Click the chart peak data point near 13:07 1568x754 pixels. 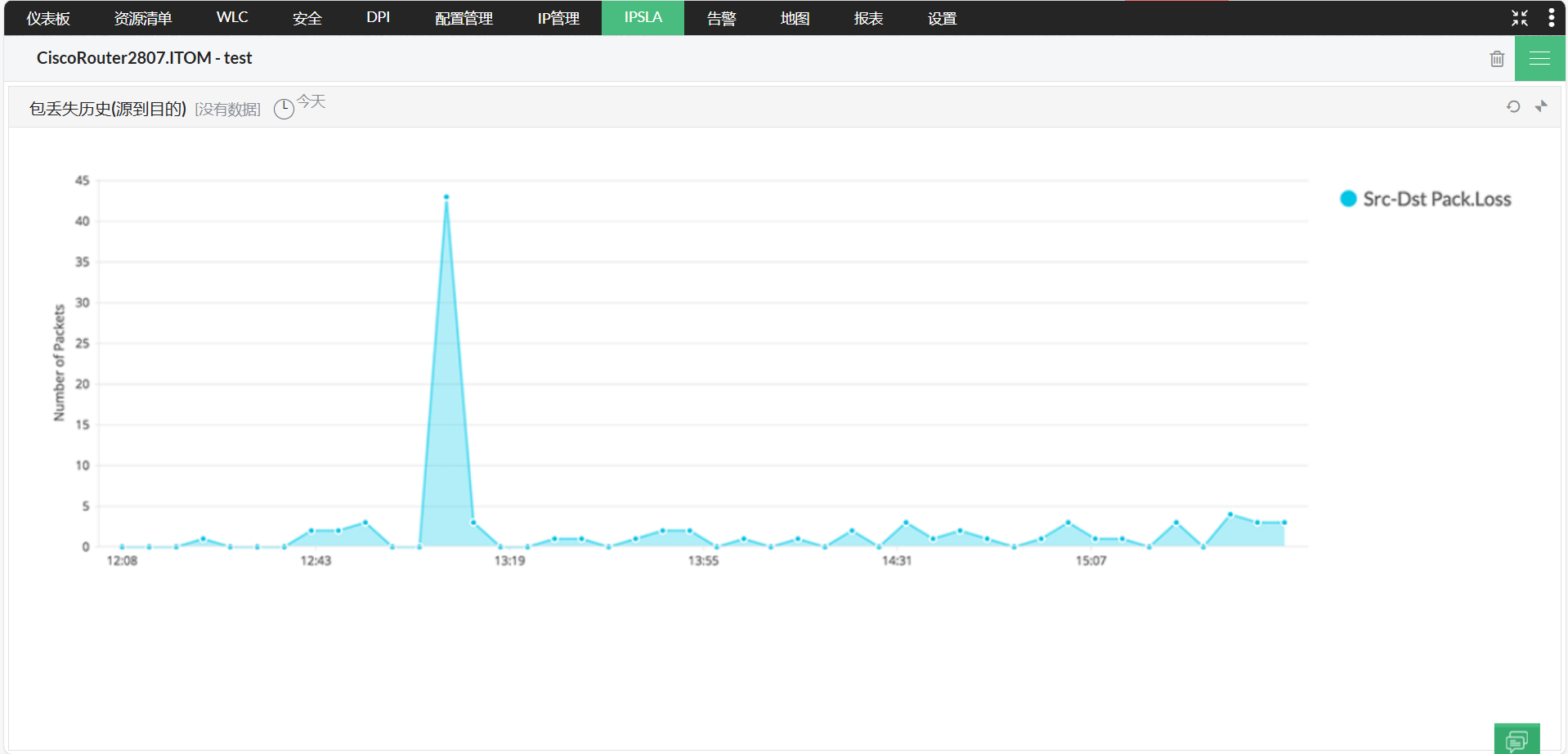click(446, 196)
